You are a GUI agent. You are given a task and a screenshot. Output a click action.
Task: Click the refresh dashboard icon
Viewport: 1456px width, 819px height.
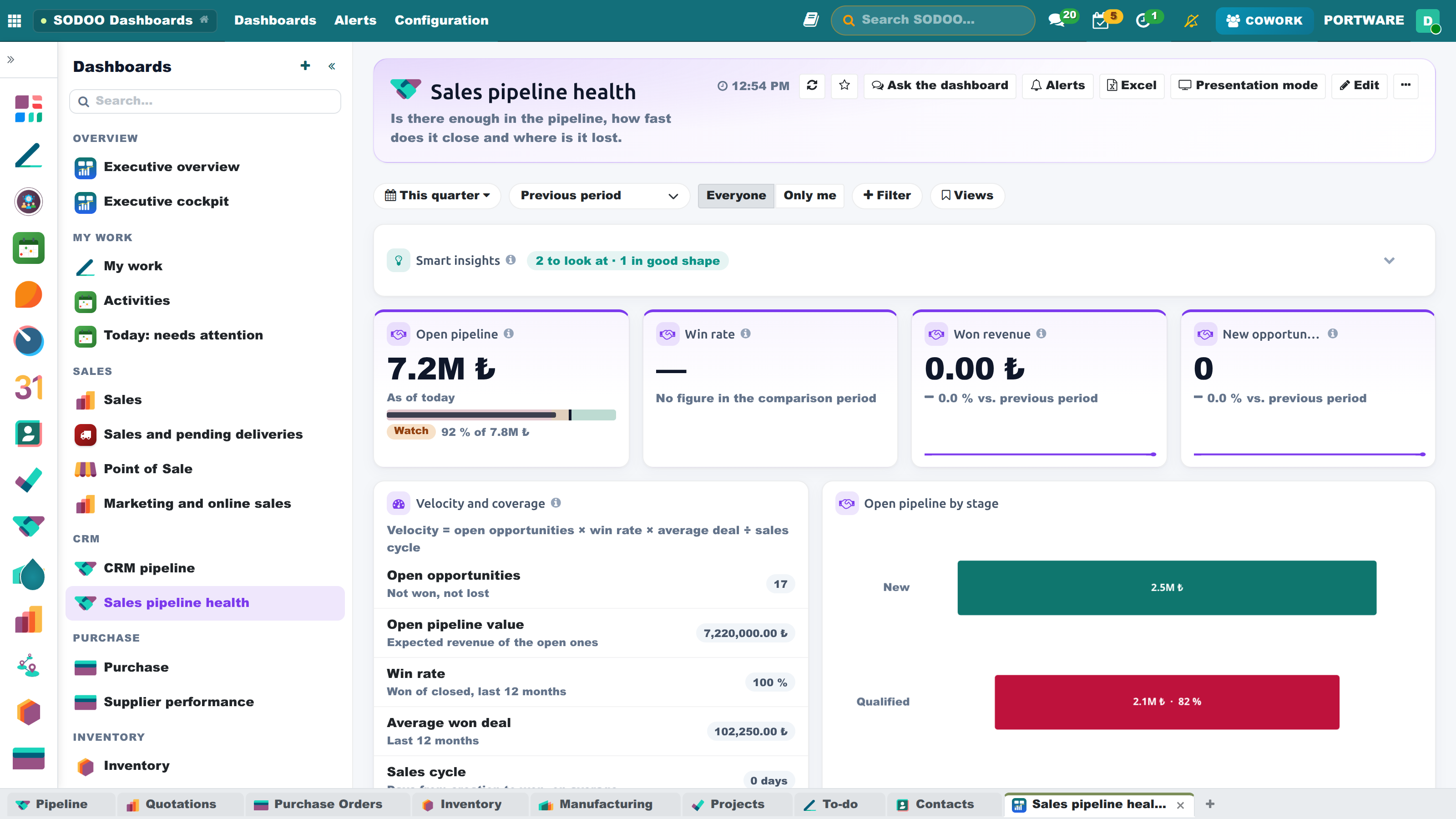point(812,86)
